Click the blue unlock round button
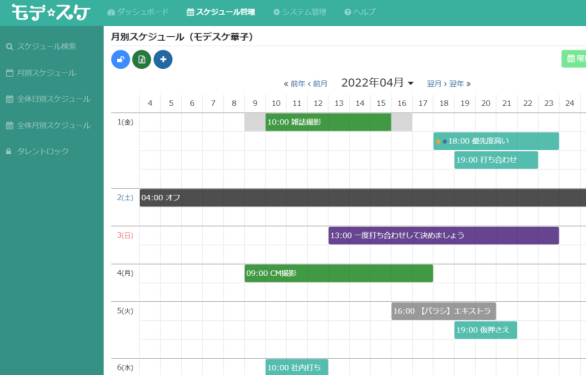 [x=120, y=59]
